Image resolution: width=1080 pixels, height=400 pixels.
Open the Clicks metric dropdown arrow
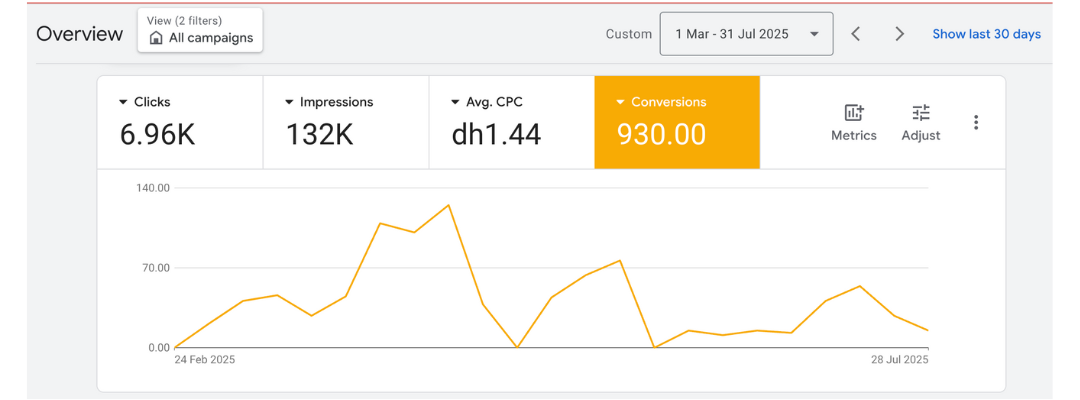tap(123, 102)
